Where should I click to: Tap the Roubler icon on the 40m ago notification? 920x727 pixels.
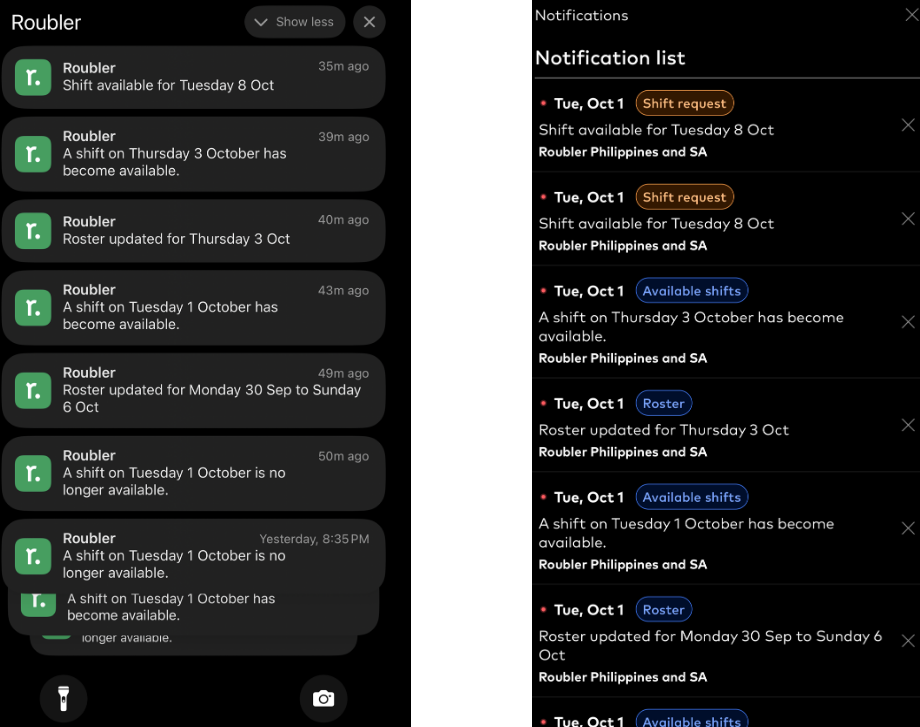pyautogui.click(x=33, y=231)
